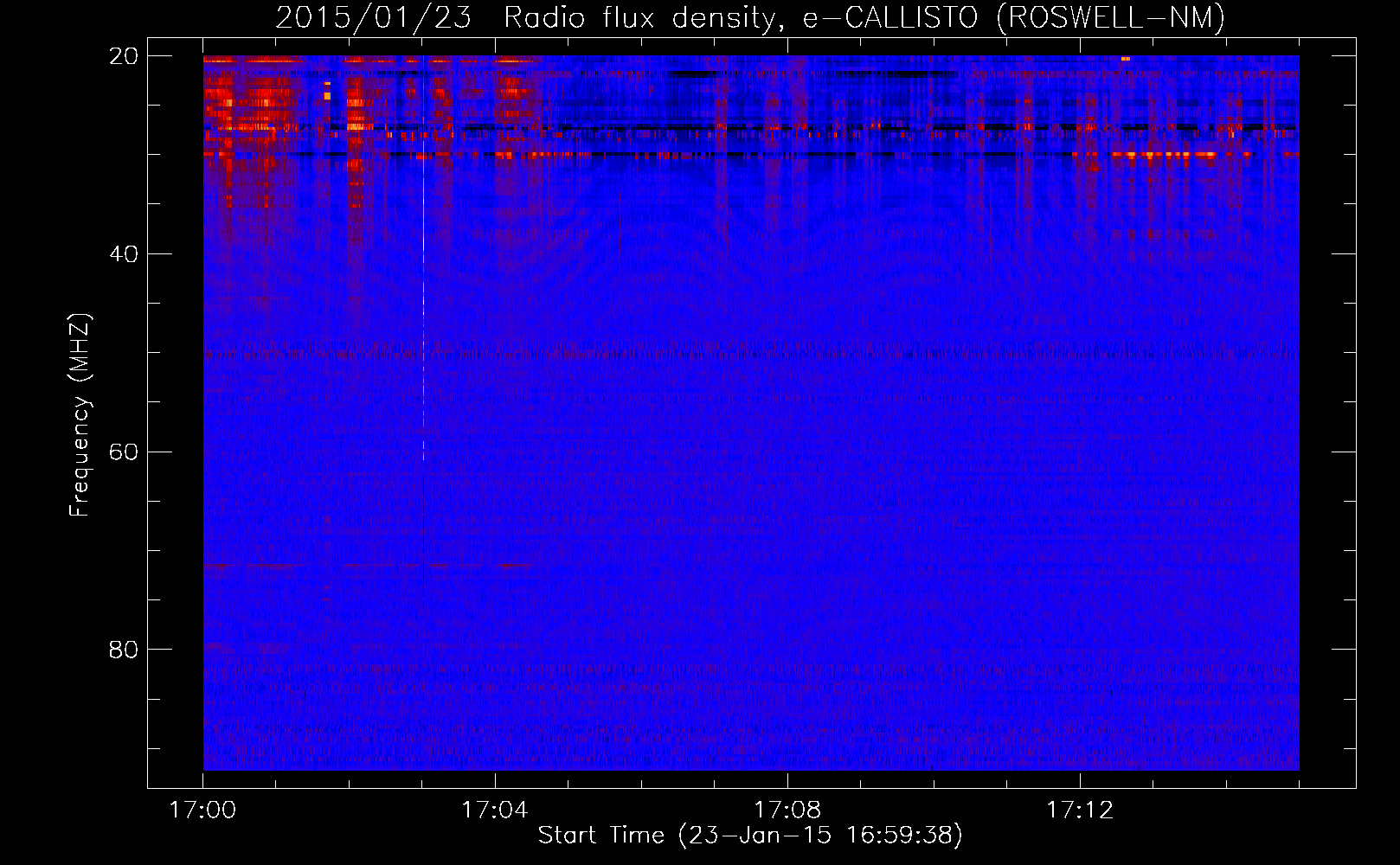Click the 17:00 time tick label

tap(202, 811)
